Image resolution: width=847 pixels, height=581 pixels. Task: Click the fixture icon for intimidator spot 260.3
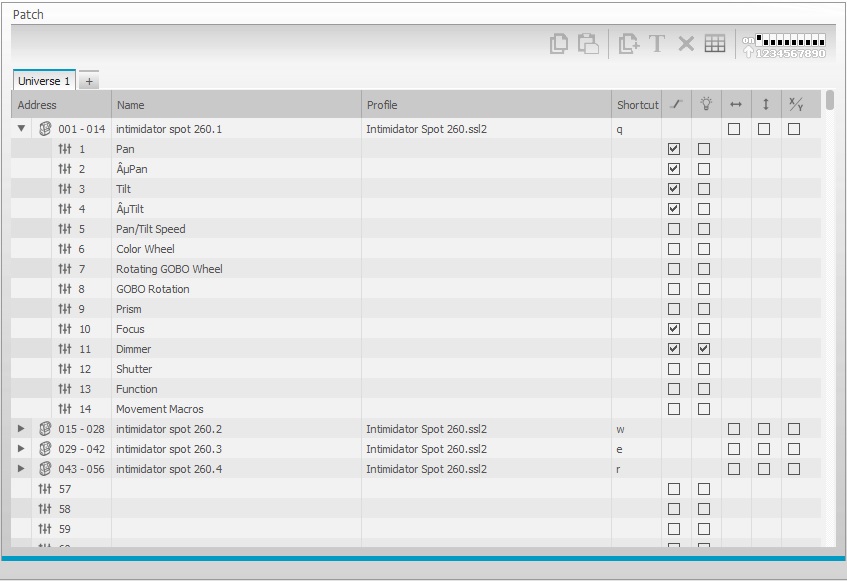(45, 449)
